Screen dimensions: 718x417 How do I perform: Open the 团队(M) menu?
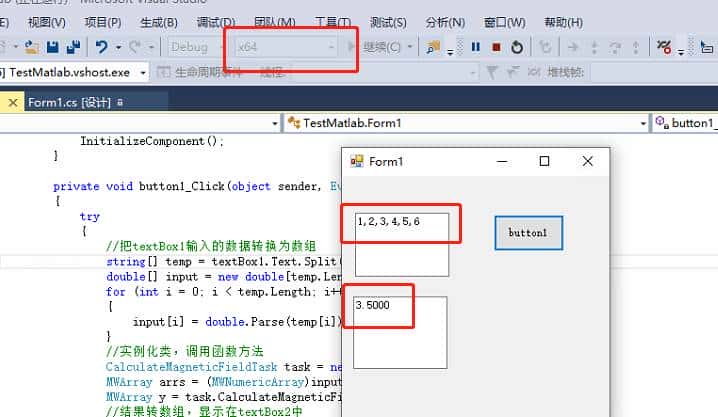274,22
